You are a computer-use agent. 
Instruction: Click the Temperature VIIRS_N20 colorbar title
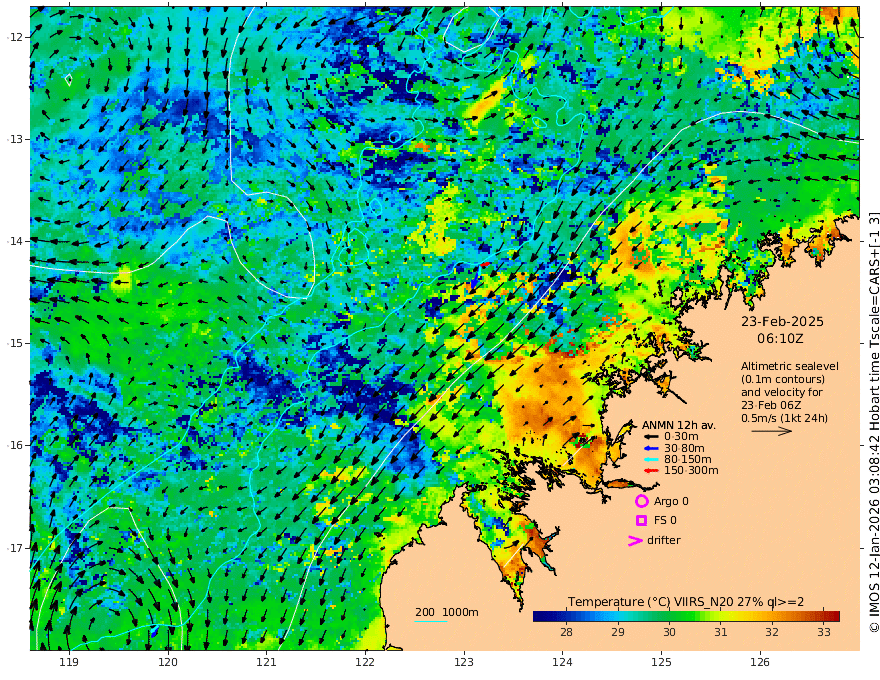pyautogui.click(x=686, y=602)
